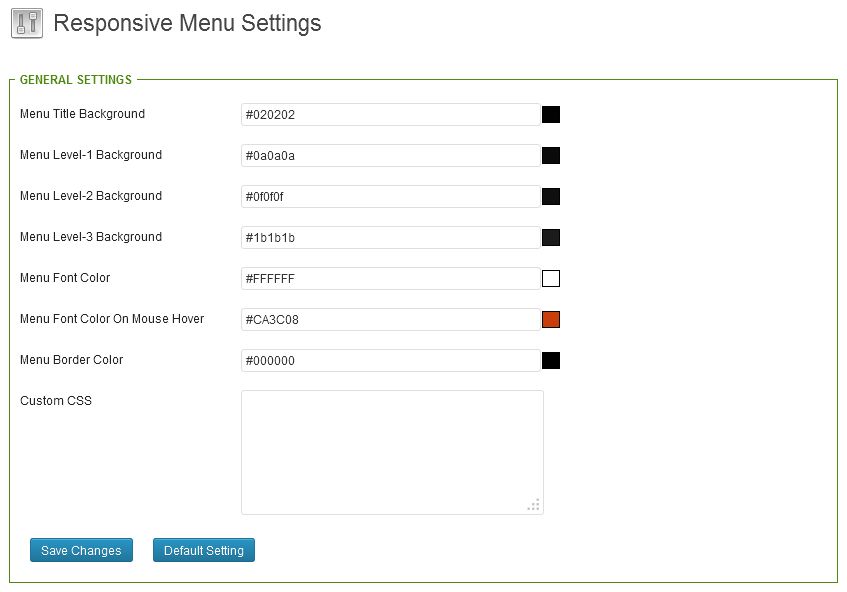Focus the Menu Title Background hex field
This screenshot has height=592, width=847.
coord(390,115)
